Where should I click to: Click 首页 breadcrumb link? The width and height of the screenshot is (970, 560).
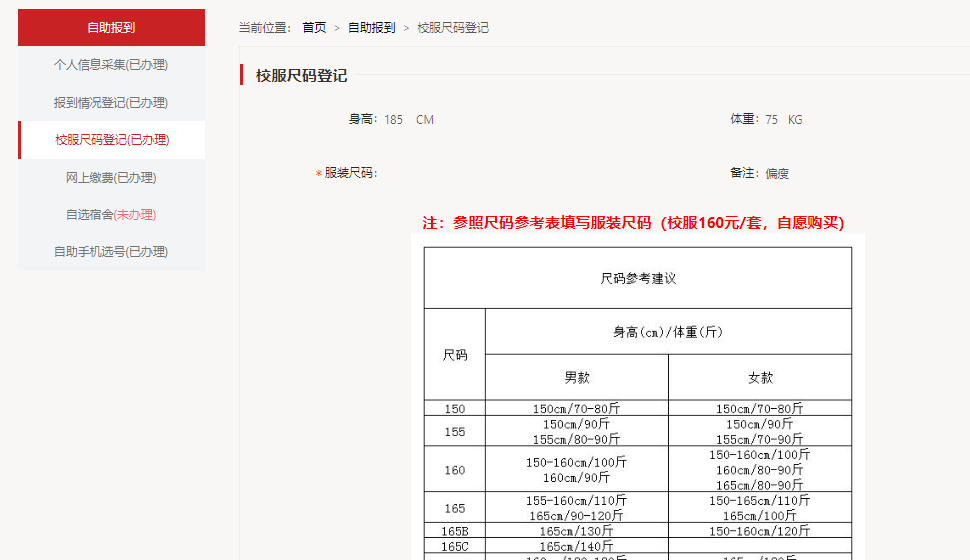tap(314, 28)
